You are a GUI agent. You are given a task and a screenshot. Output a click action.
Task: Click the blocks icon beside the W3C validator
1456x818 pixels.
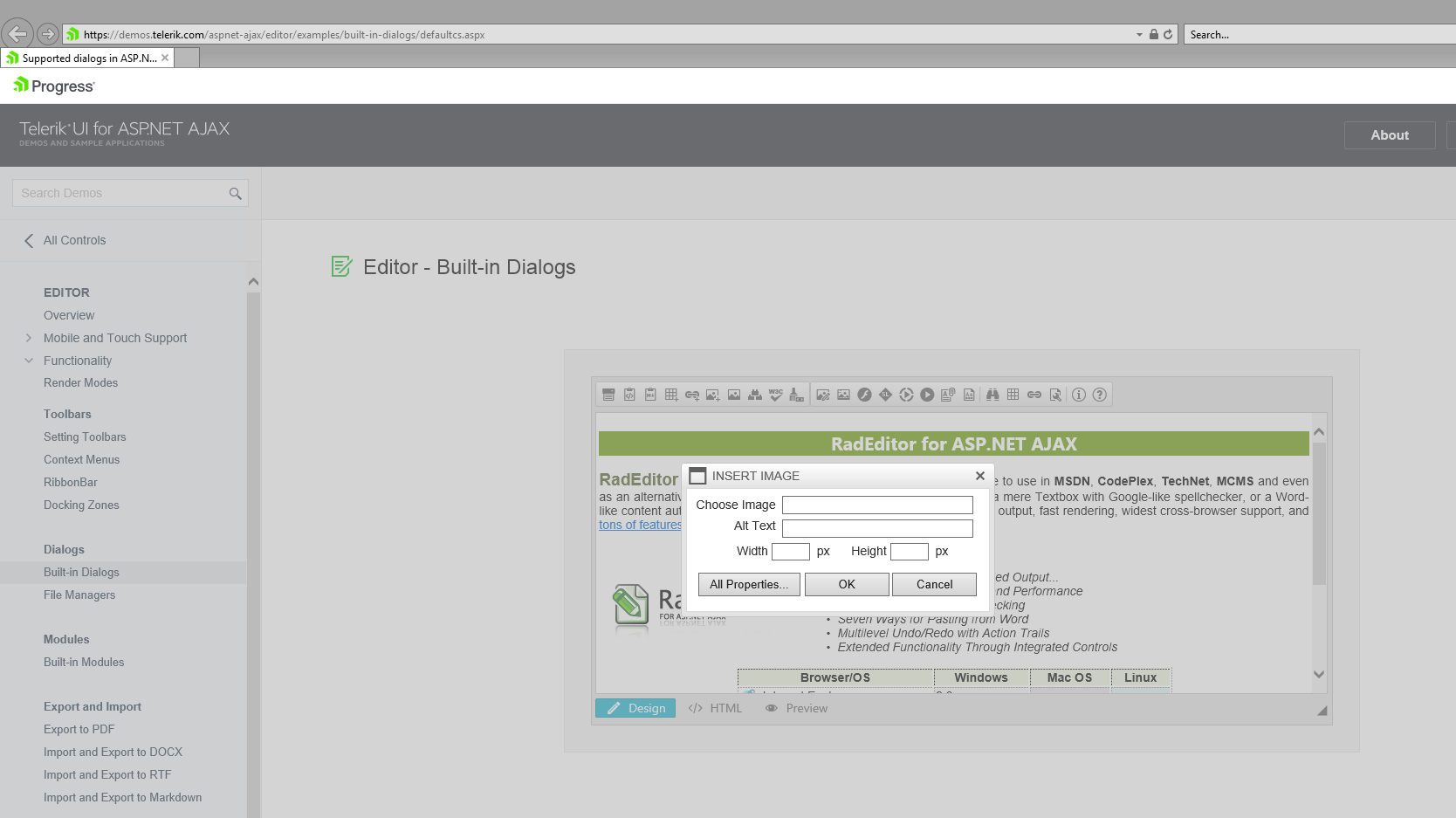click(755, 395)
